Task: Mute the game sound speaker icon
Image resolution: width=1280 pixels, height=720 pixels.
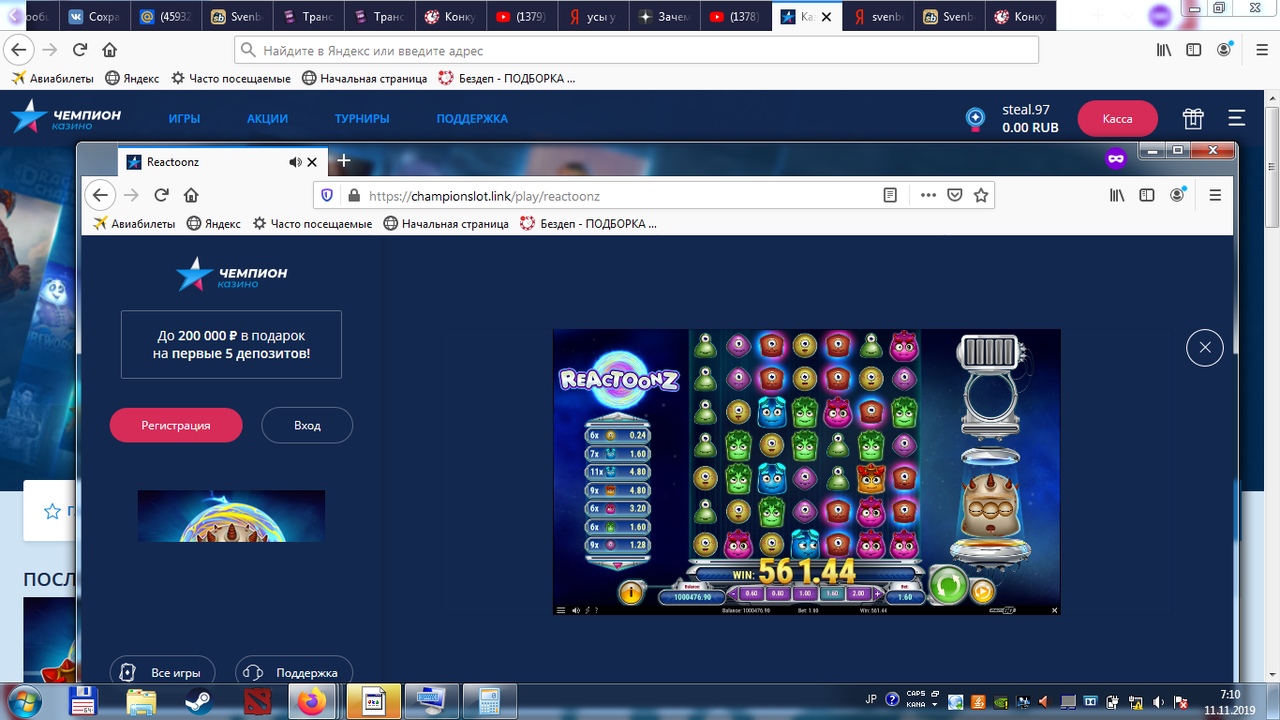Action: [574, 609]
